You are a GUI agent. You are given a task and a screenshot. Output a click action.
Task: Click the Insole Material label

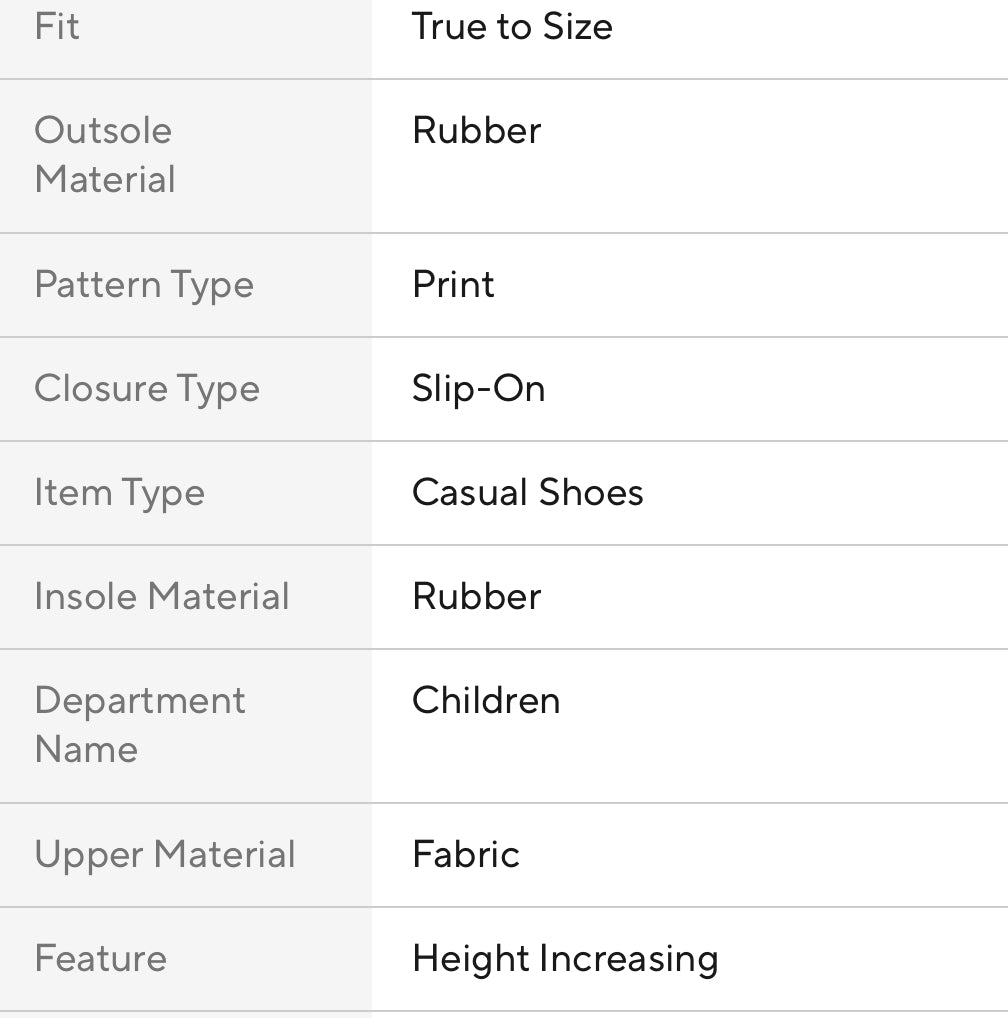point(162,597)
